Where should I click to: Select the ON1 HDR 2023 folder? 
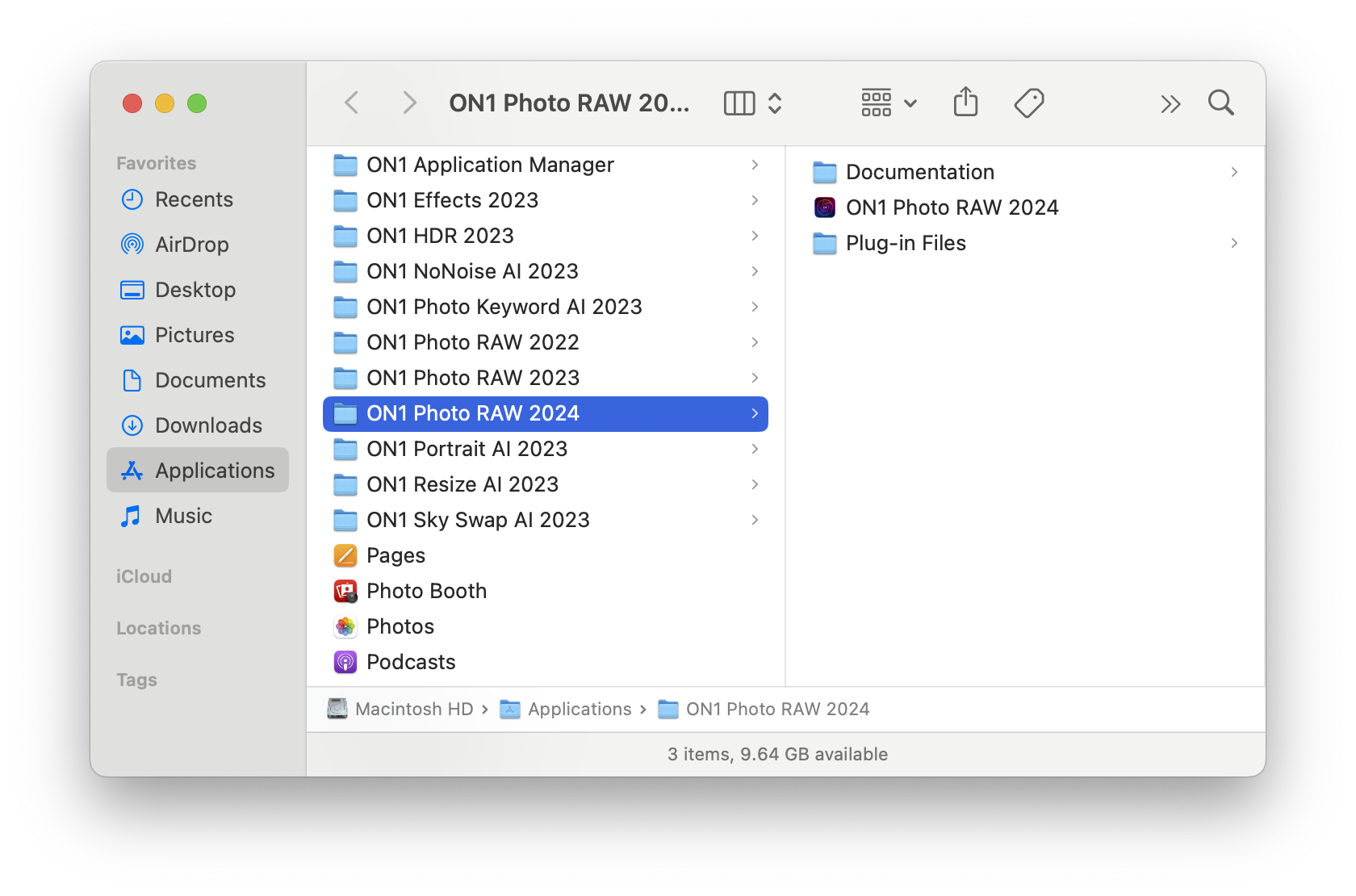[x=546, y=236]
